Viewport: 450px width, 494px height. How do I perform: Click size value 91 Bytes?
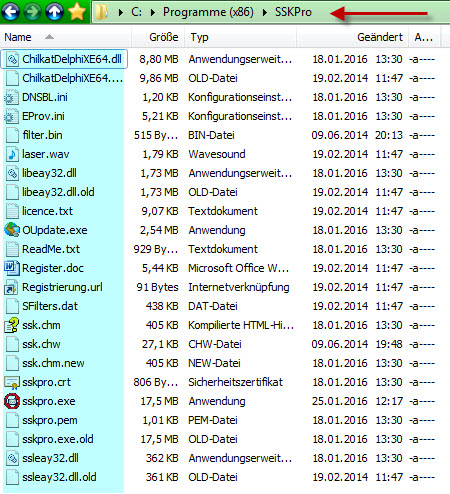click(x=157, y=287)
